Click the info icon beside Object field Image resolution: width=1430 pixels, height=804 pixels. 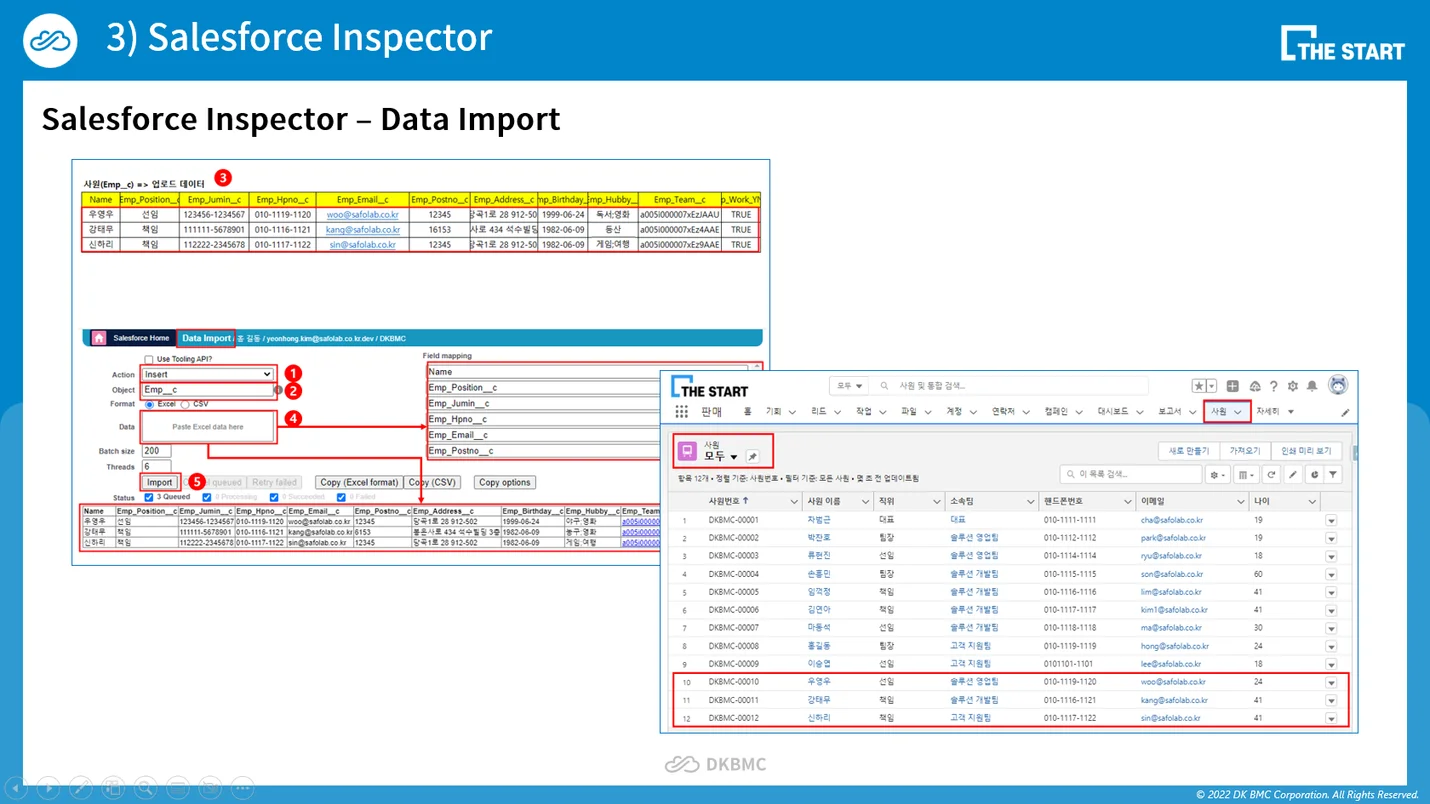[279, 390]
